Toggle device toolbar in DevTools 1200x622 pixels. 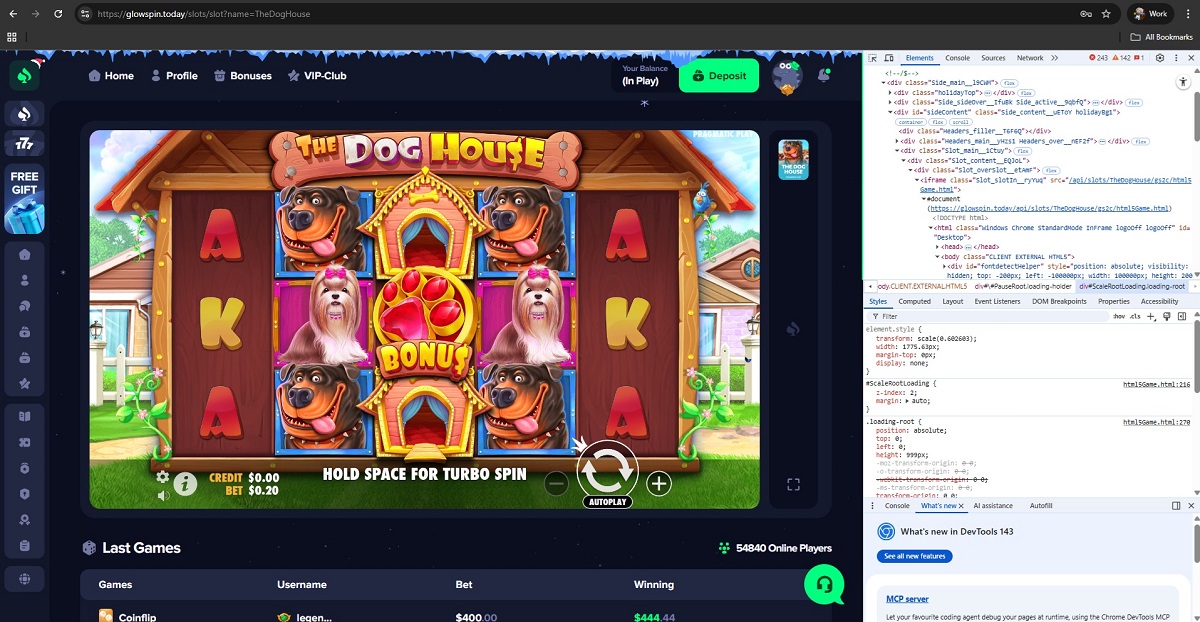(x=888, y=58)
